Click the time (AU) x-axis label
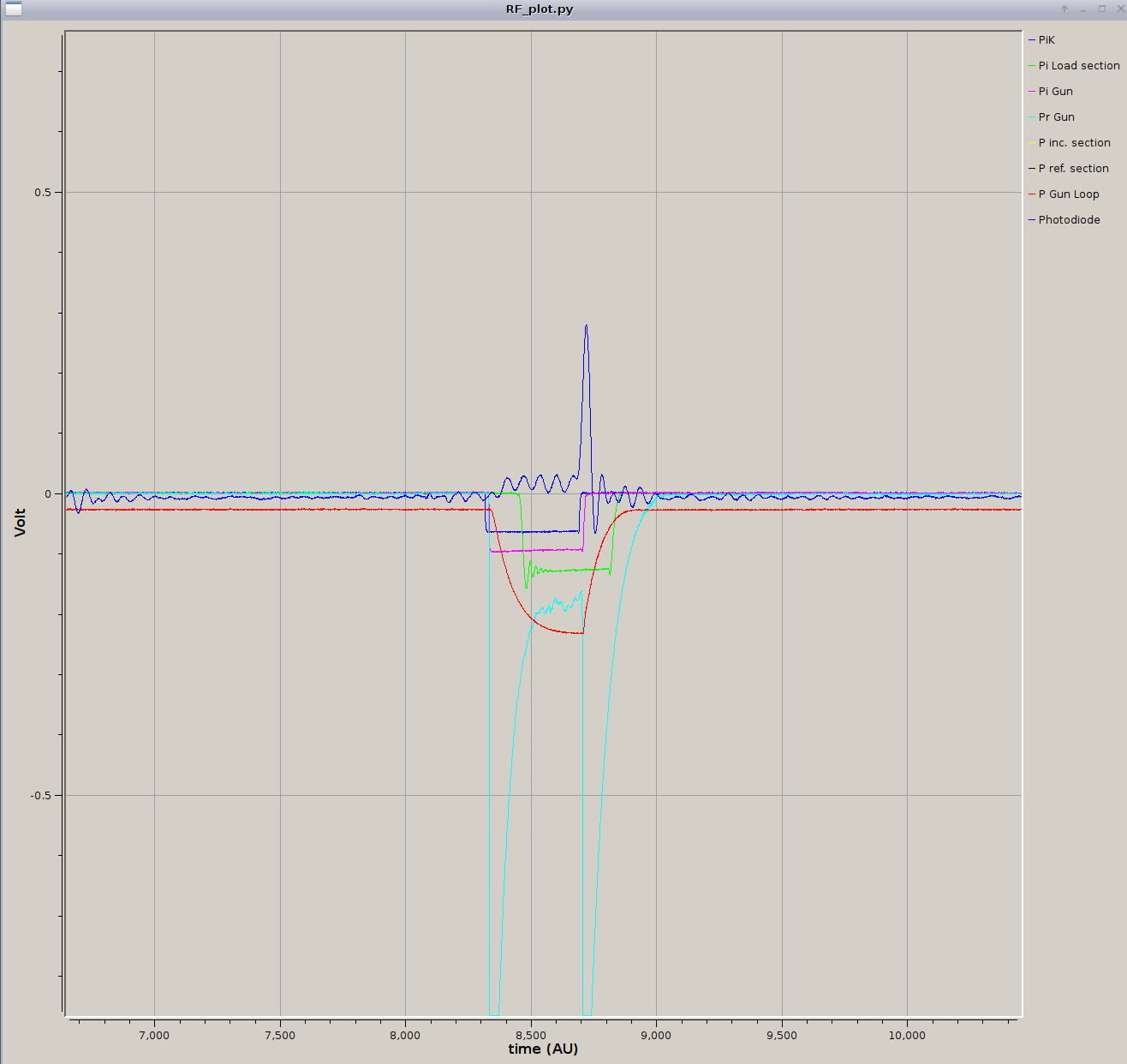The image size is (1127, 1064). tap(543, 1049)
